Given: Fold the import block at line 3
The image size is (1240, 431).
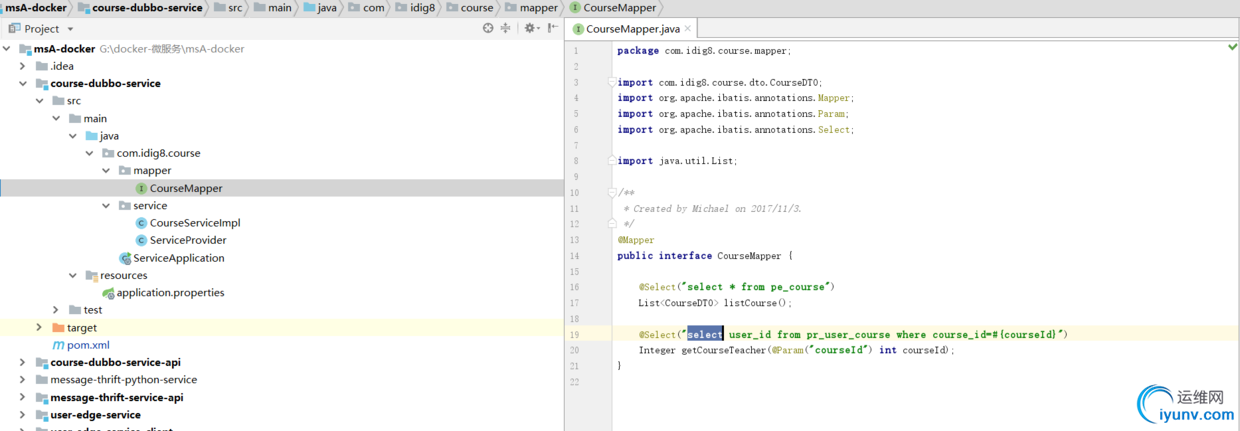Looking at the screenshot, I should click(x=612, y=82).
